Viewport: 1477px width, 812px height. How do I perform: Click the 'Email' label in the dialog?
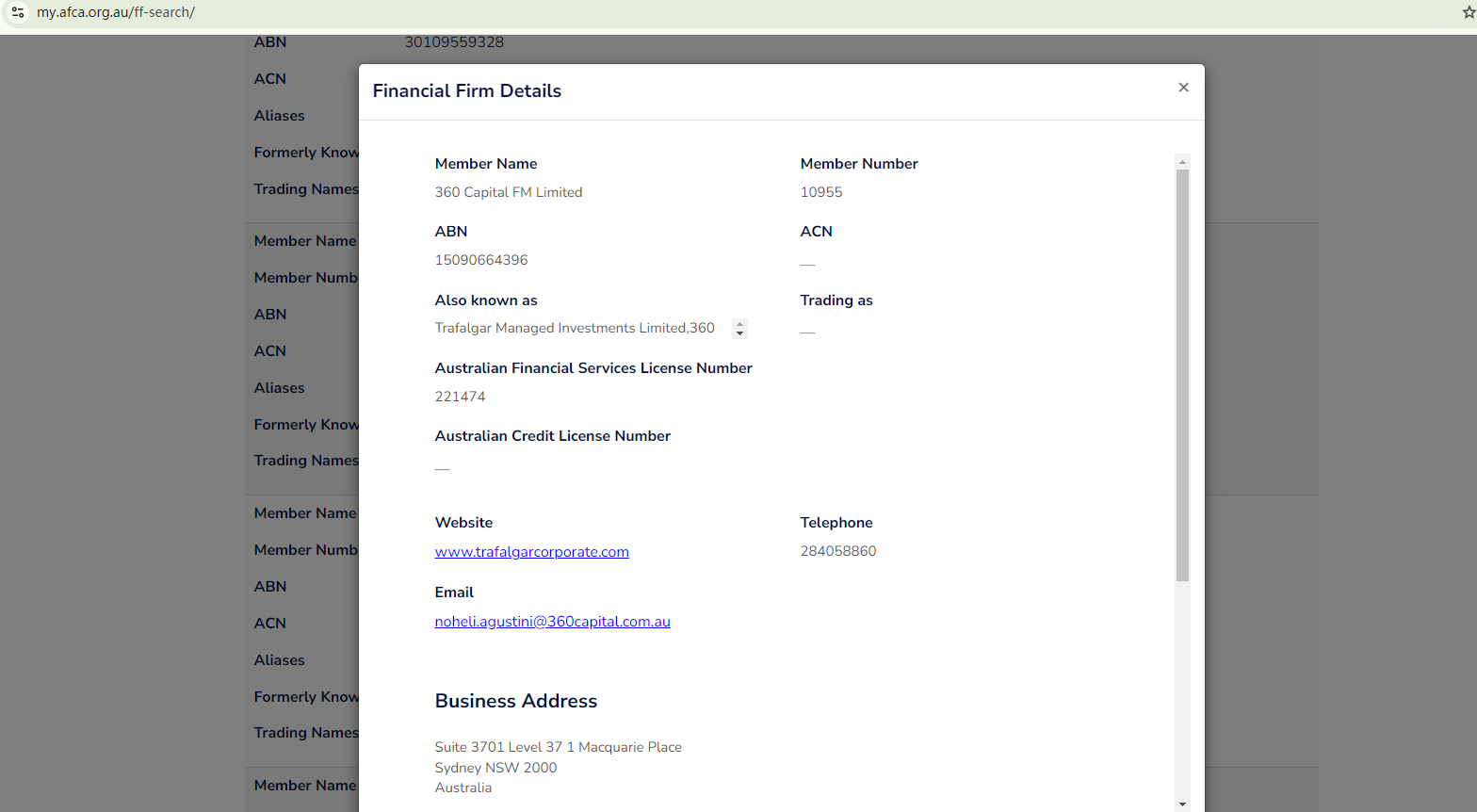coord(454,593)
